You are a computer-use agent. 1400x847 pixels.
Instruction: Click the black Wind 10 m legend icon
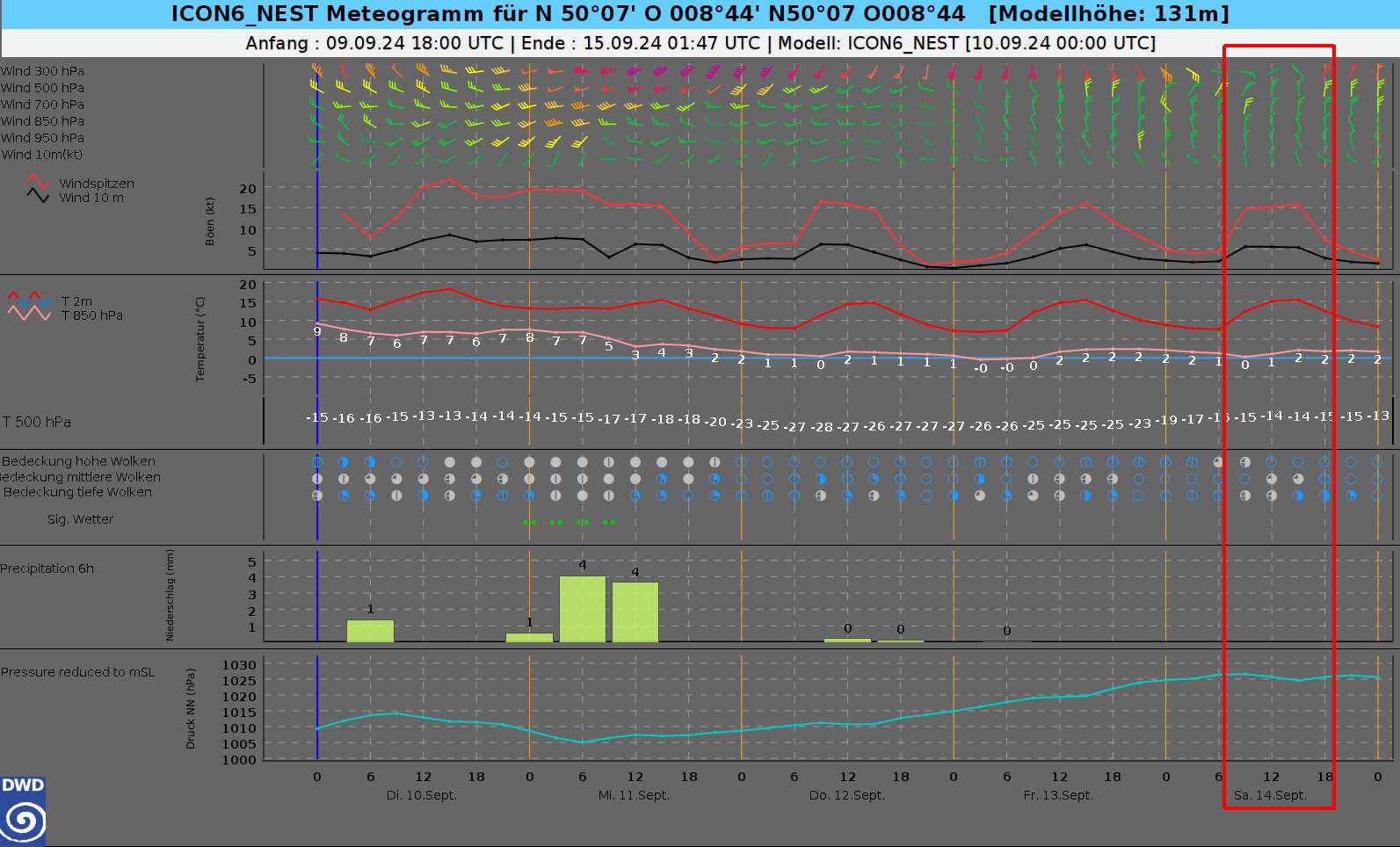click(x=38, y=196)
